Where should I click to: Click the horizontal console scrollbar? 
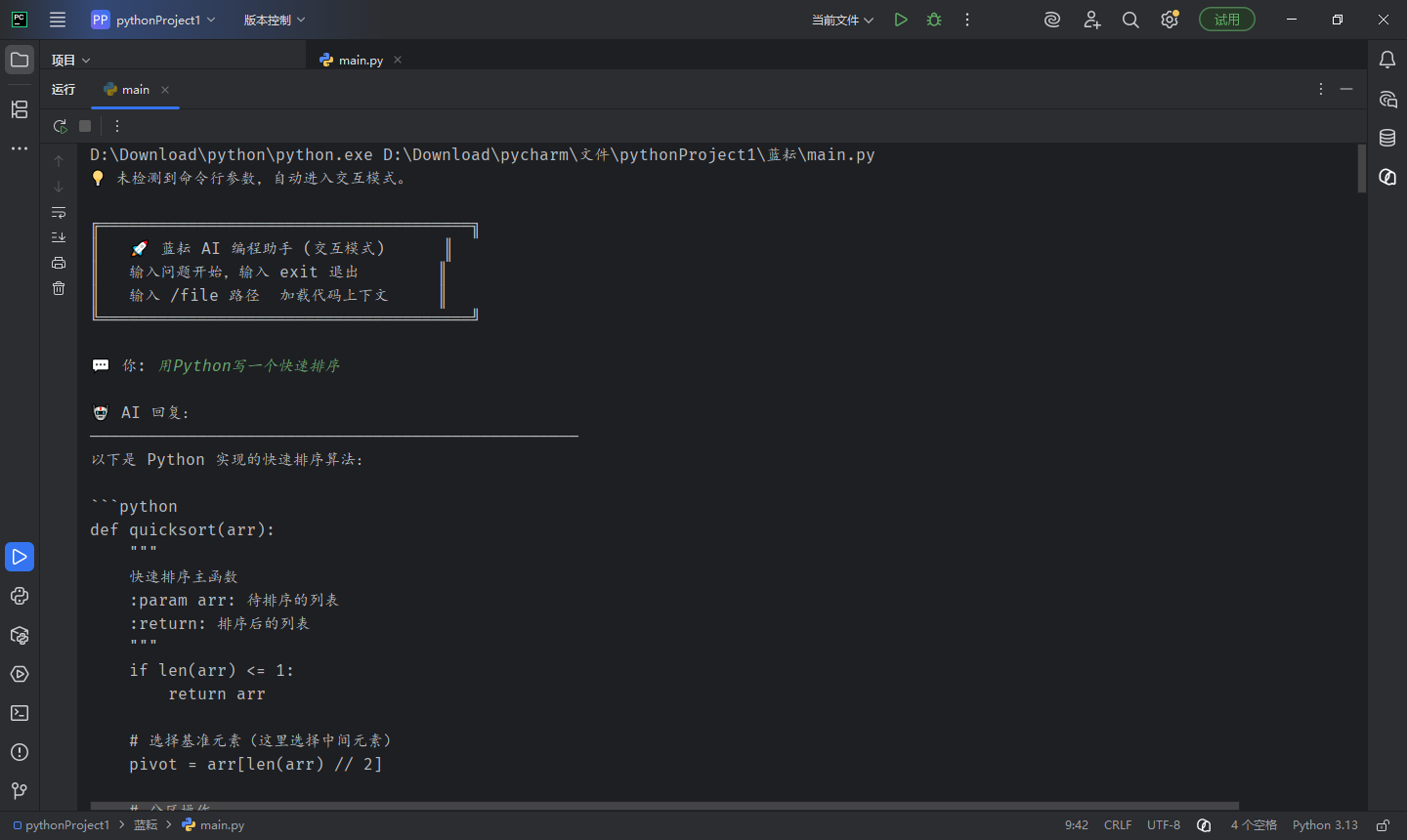(x=664, y=806)
